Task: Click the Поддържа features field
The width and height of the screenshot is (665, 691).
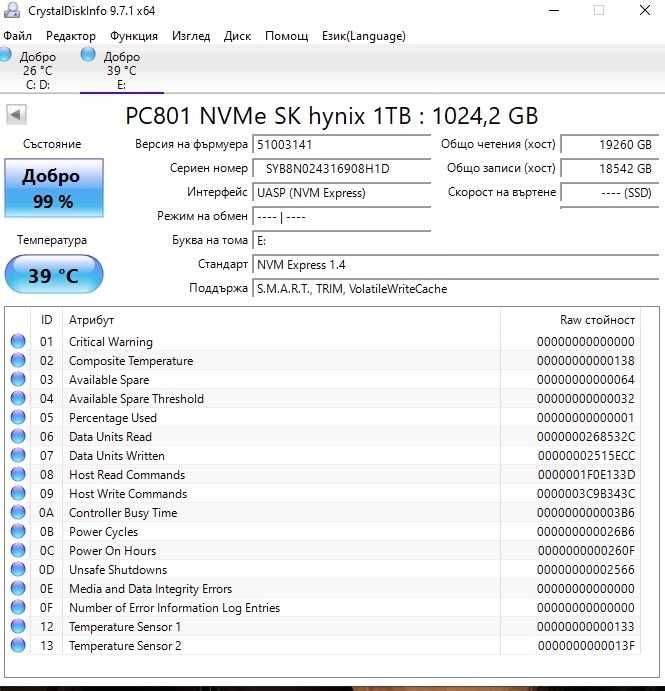Action: click(x=456, y=289)
